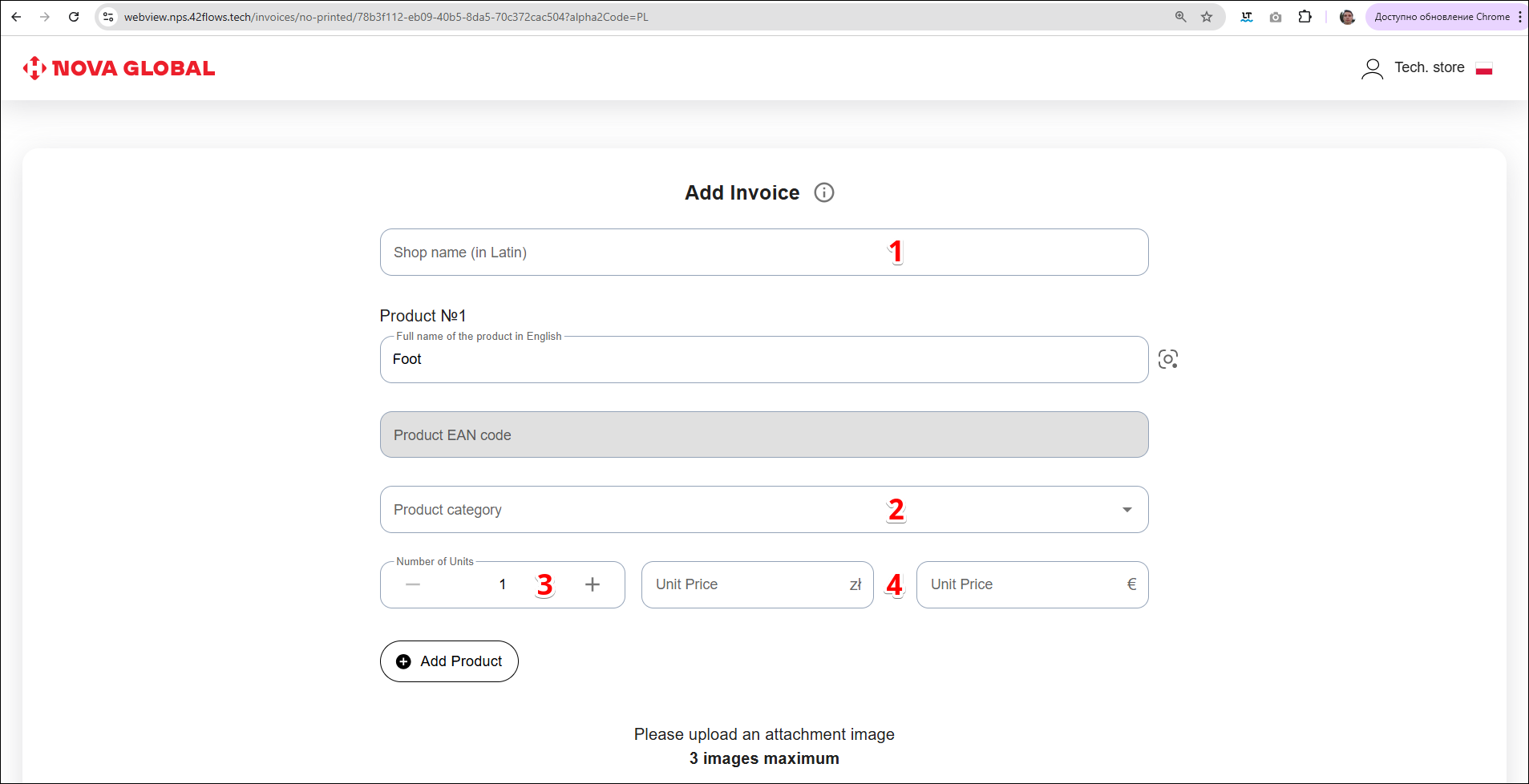
Task: Decrease number of units with minus
Action: coord(413,584)
